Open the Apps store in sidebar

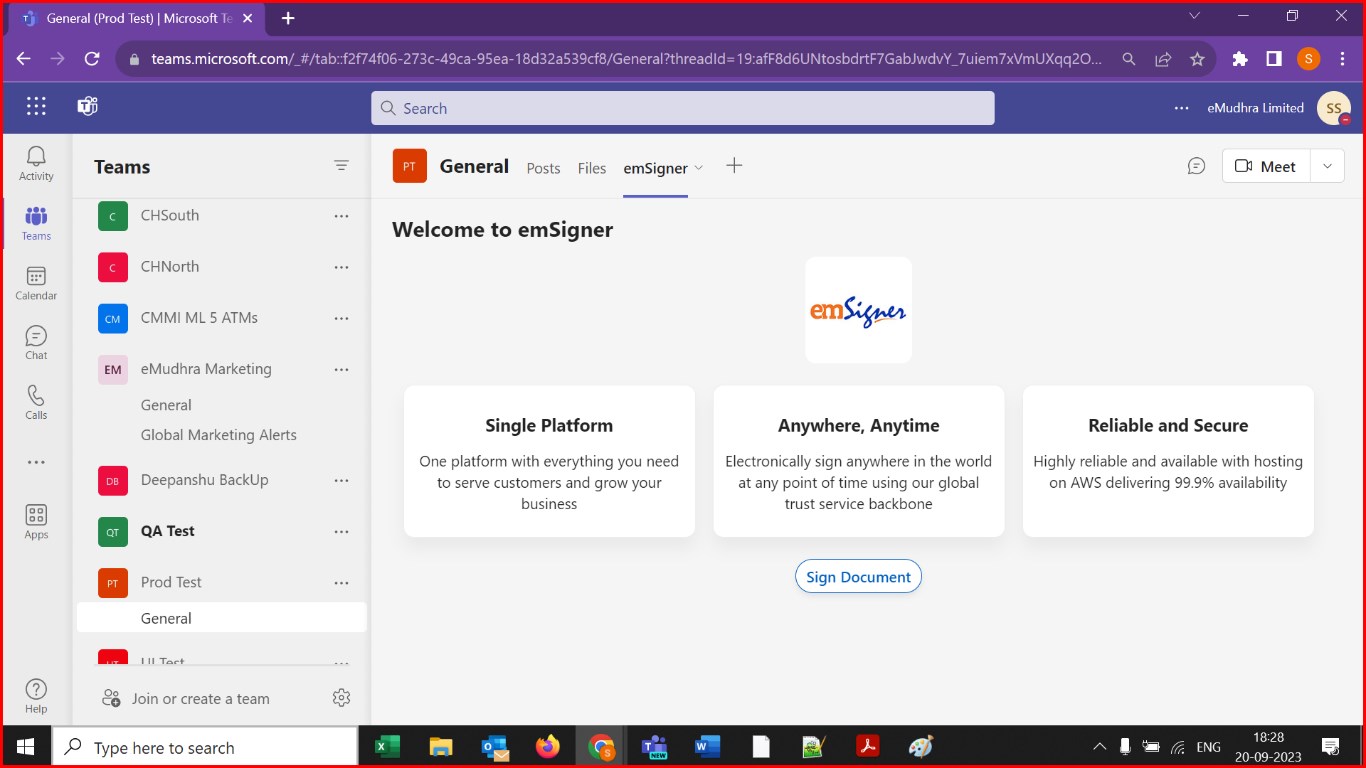(36, 522)
